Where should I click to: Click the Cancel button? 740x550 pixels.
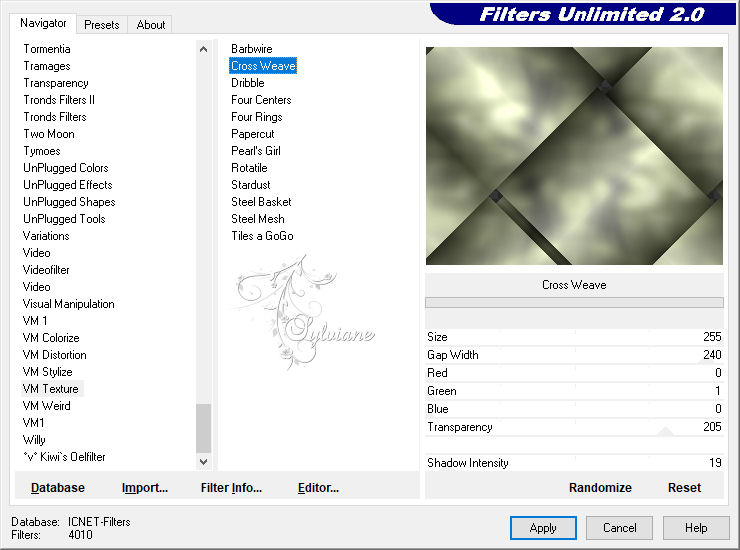click(x=620, y=528)
